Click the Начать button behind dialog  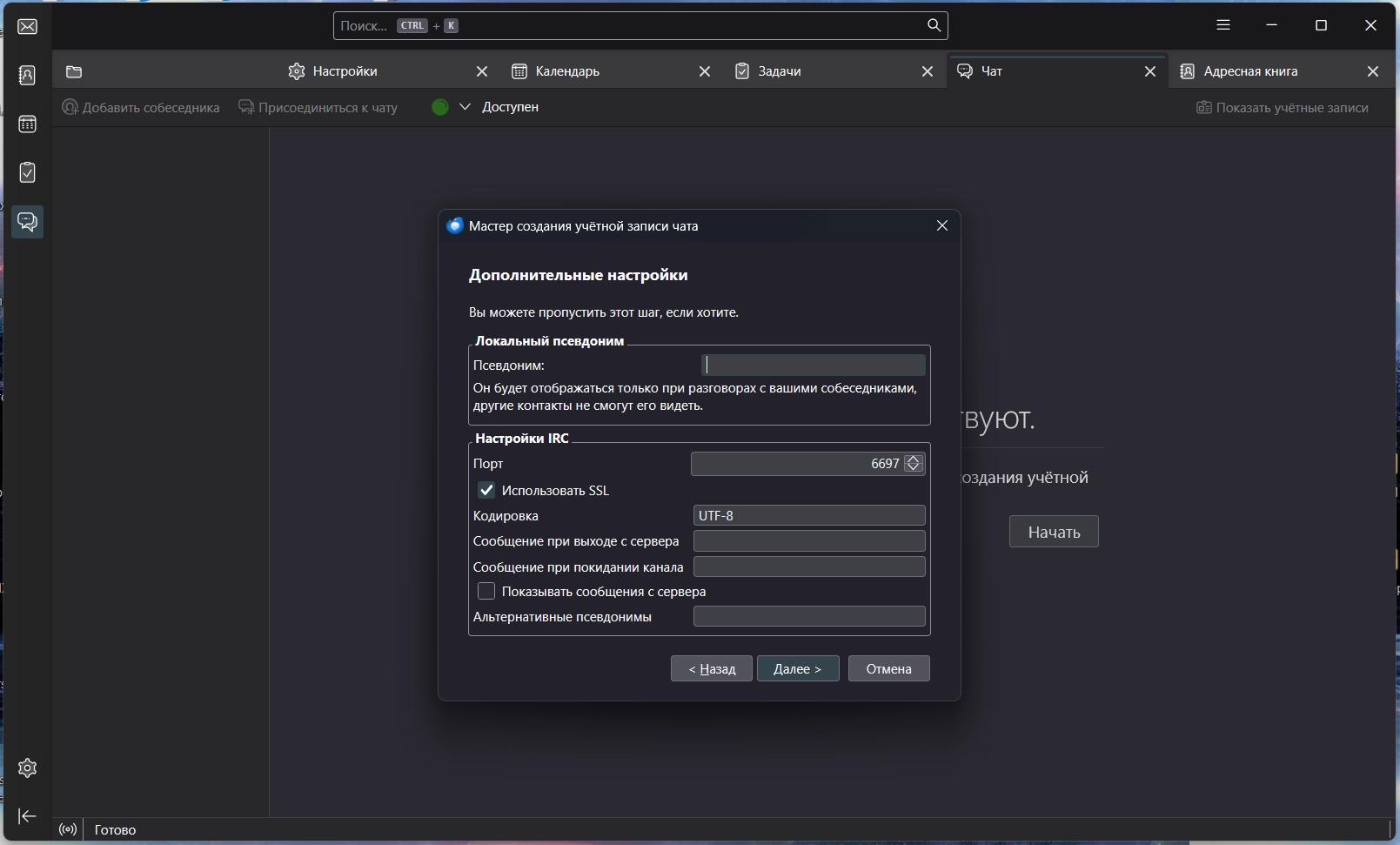1054,532
